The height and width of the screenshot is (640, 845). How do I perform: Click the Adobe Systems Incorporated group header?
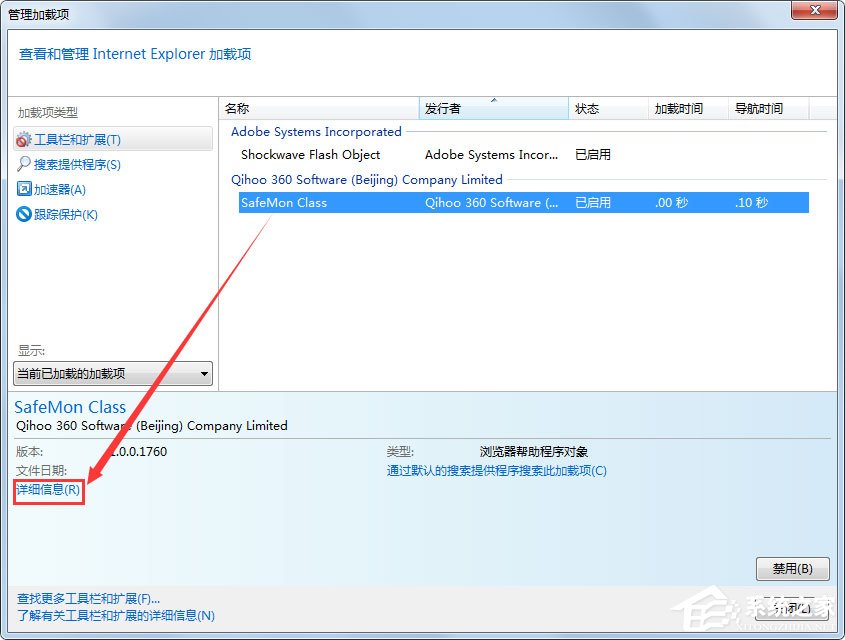pos(316,132)
